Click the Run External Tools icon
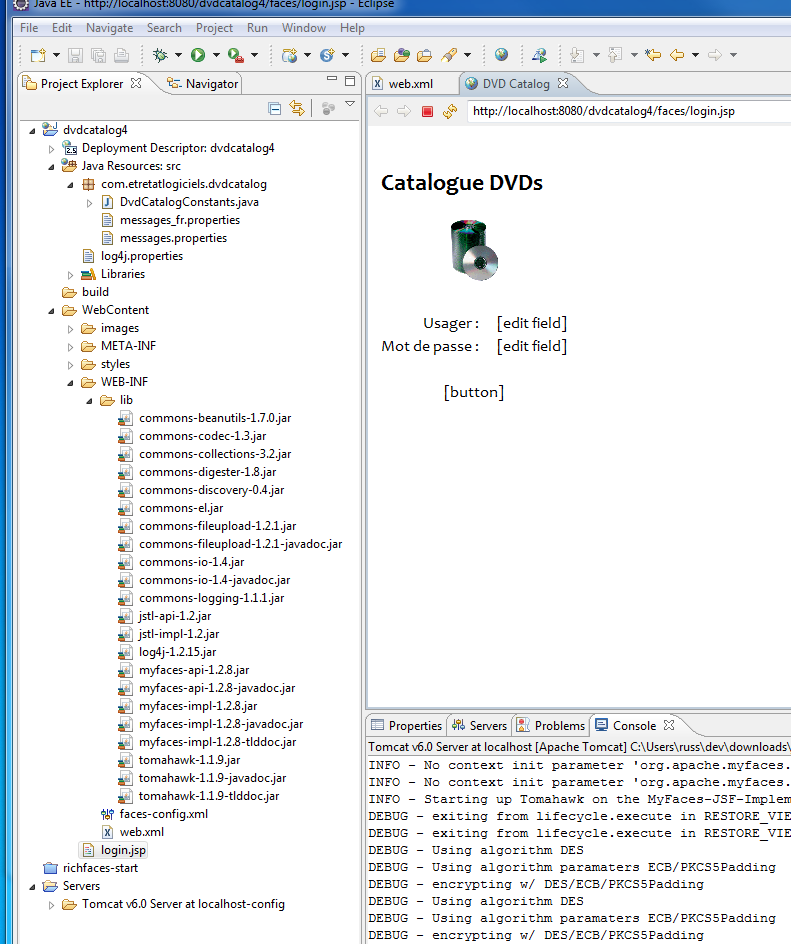Screen dimensions: 791x944 coord(235,55)
